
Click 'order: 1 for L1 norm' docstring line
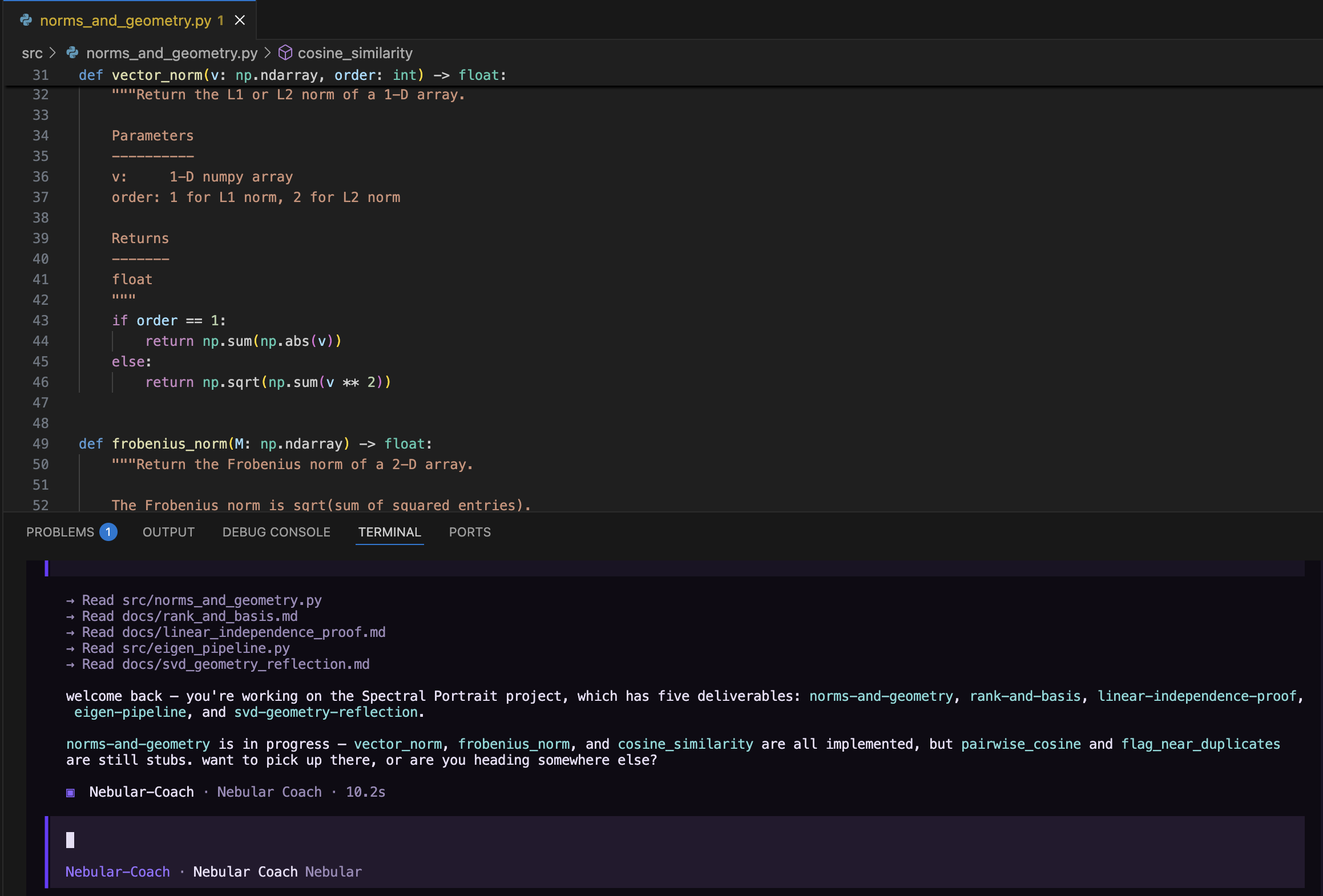(256, 197)
